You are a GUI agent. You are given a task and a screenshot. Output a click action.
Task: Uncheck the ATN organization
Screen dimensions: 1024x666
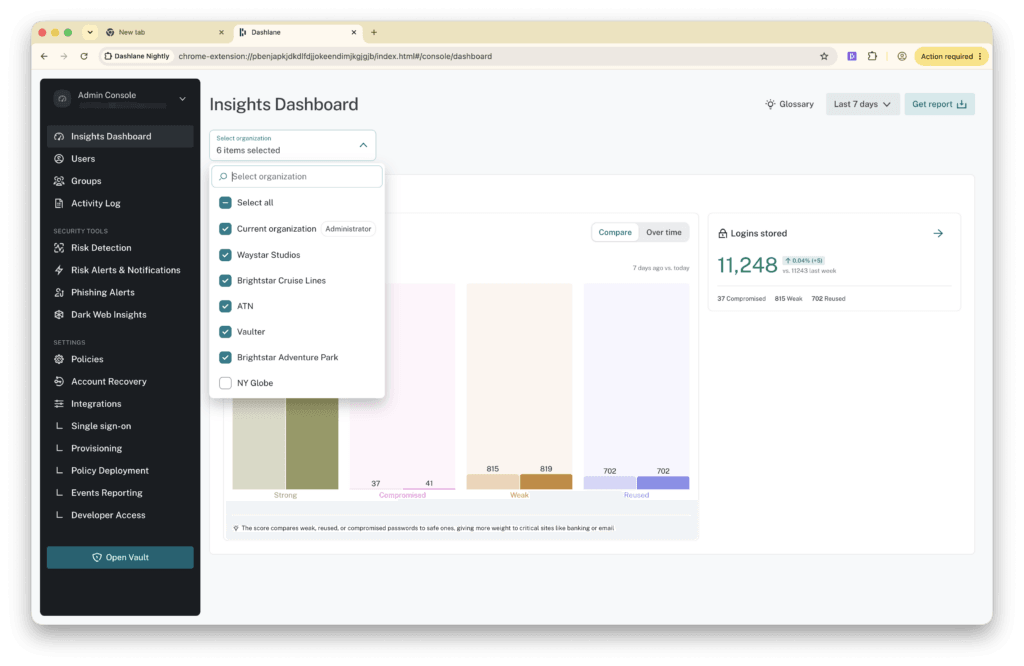(x=225, y=306)
